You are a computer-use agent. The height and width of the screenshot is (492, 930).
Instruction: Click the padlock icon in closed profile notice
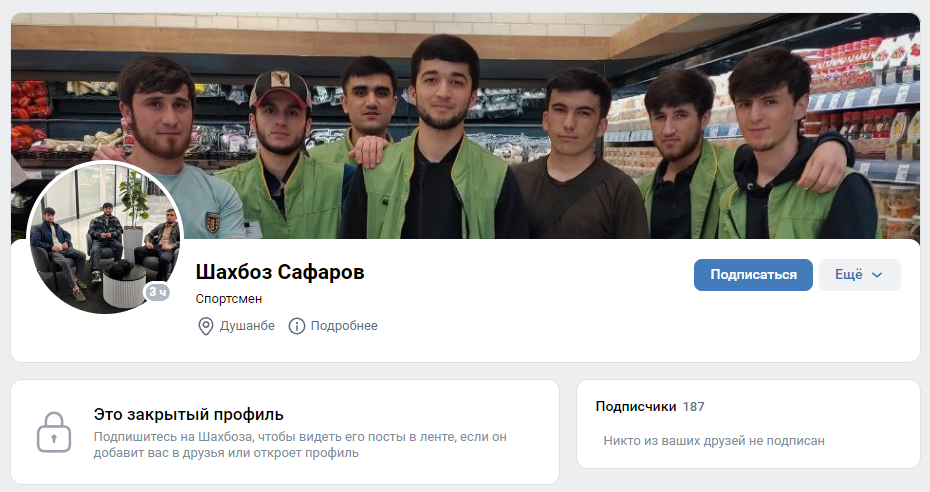[x=54, y=432]
